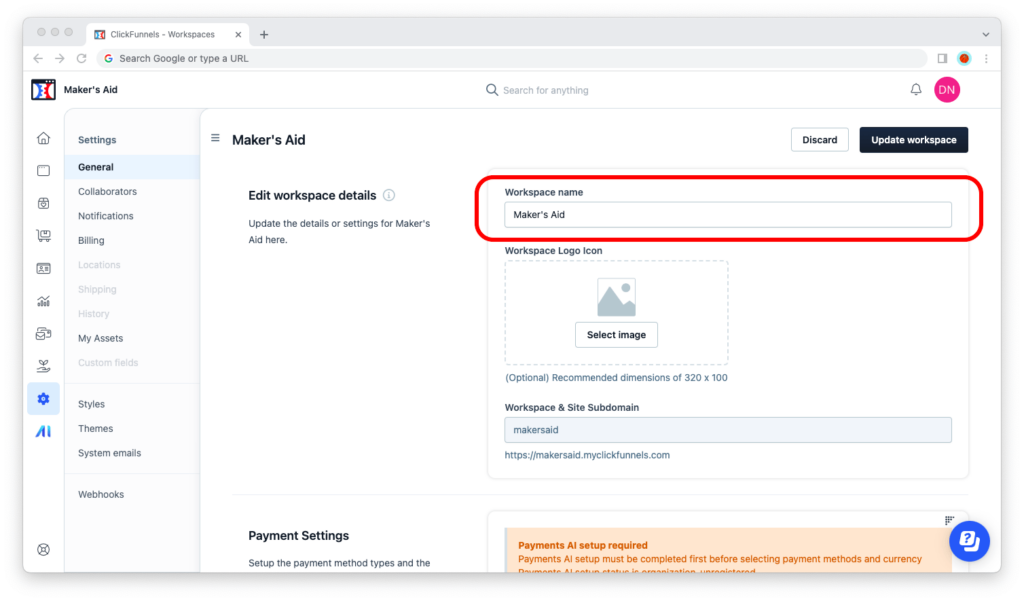Click the Select image button

tap(616, 334)
